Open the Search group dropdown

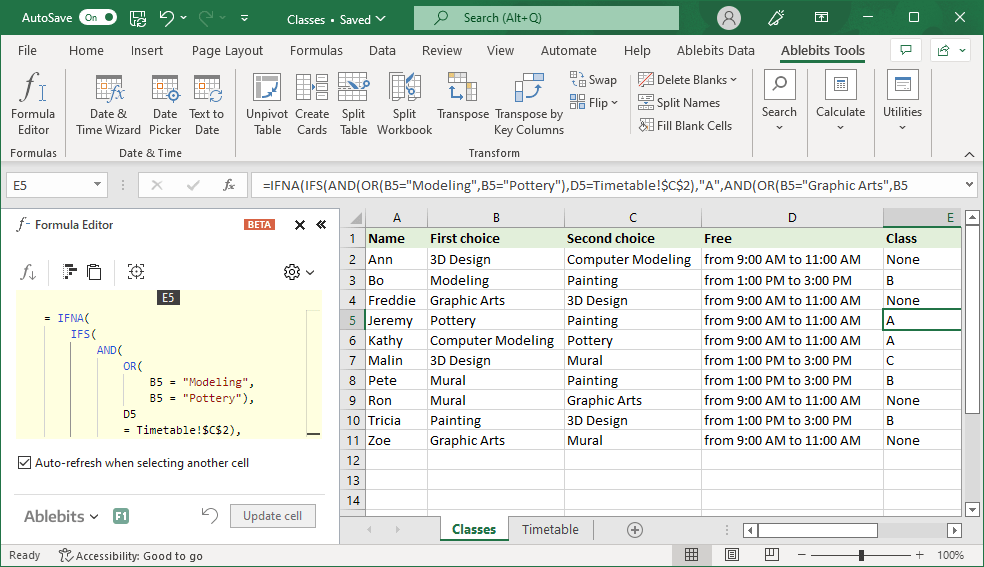779,102
